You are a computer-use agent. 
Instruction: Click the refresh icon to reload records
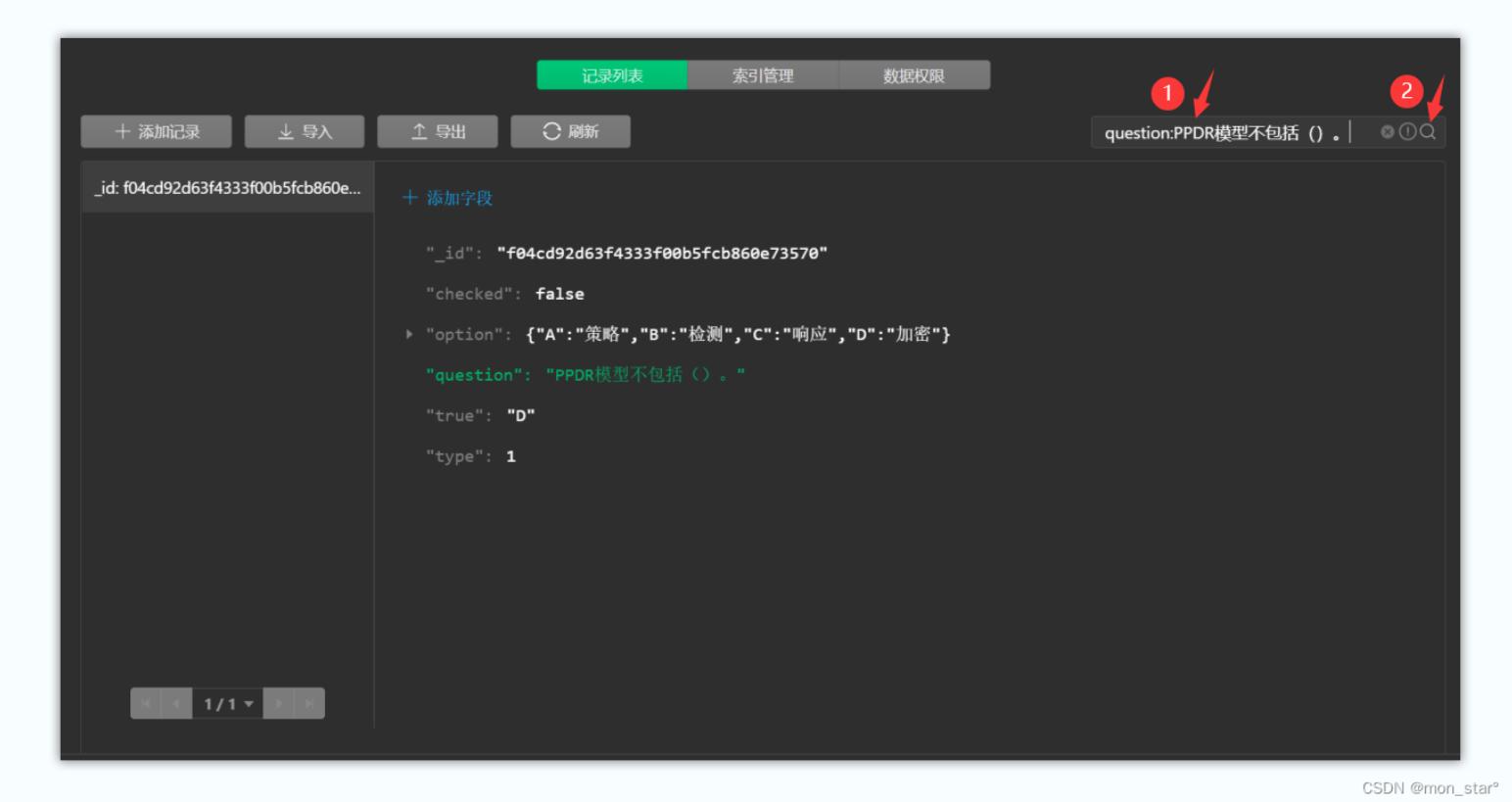[551, 131]
